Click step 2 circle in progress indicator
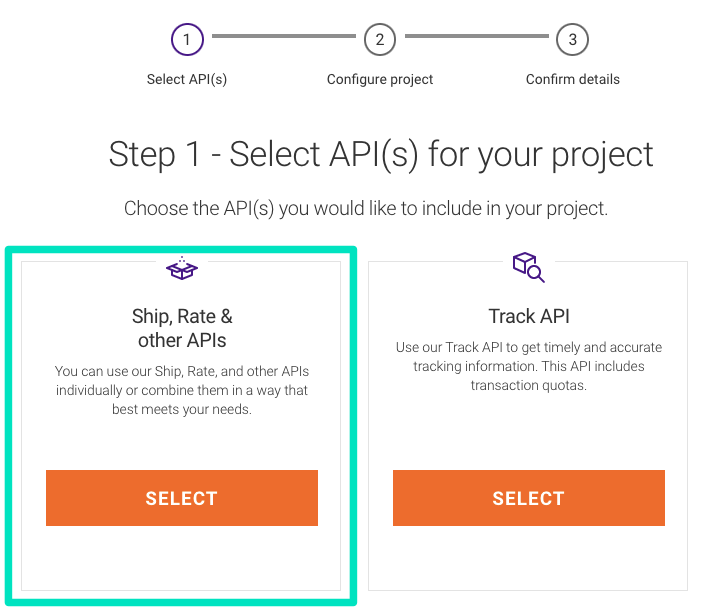 (x=380, y=39)
